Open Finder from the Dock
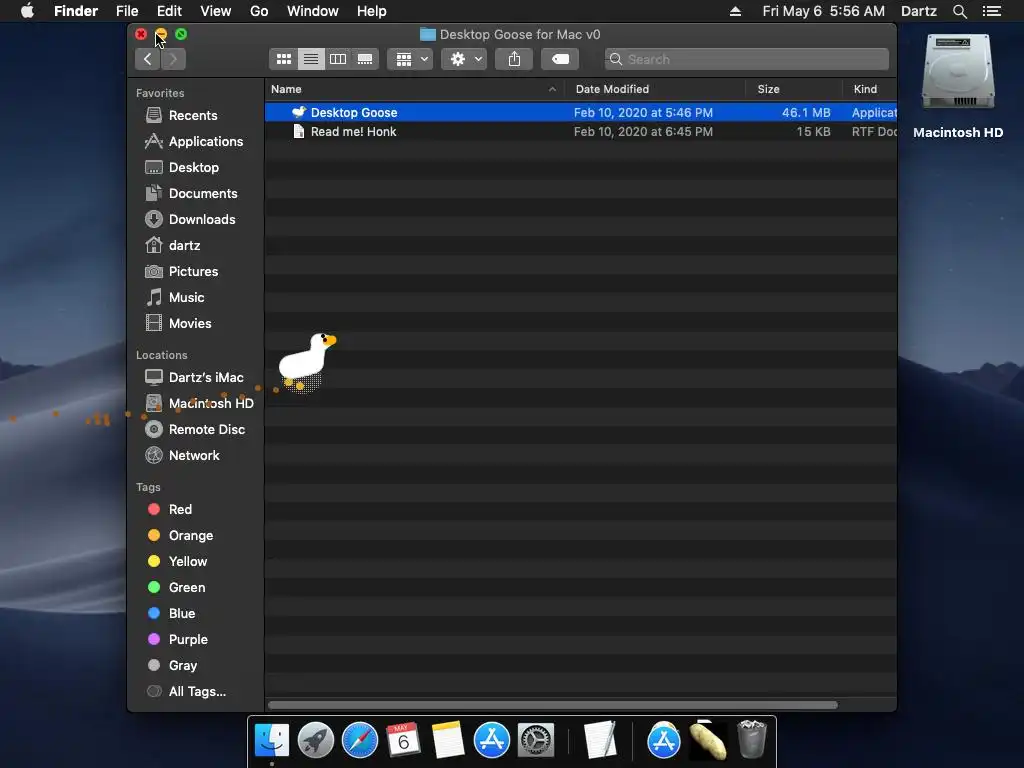Viewport: 1024px width, 768px height. (x=272, y=741)
